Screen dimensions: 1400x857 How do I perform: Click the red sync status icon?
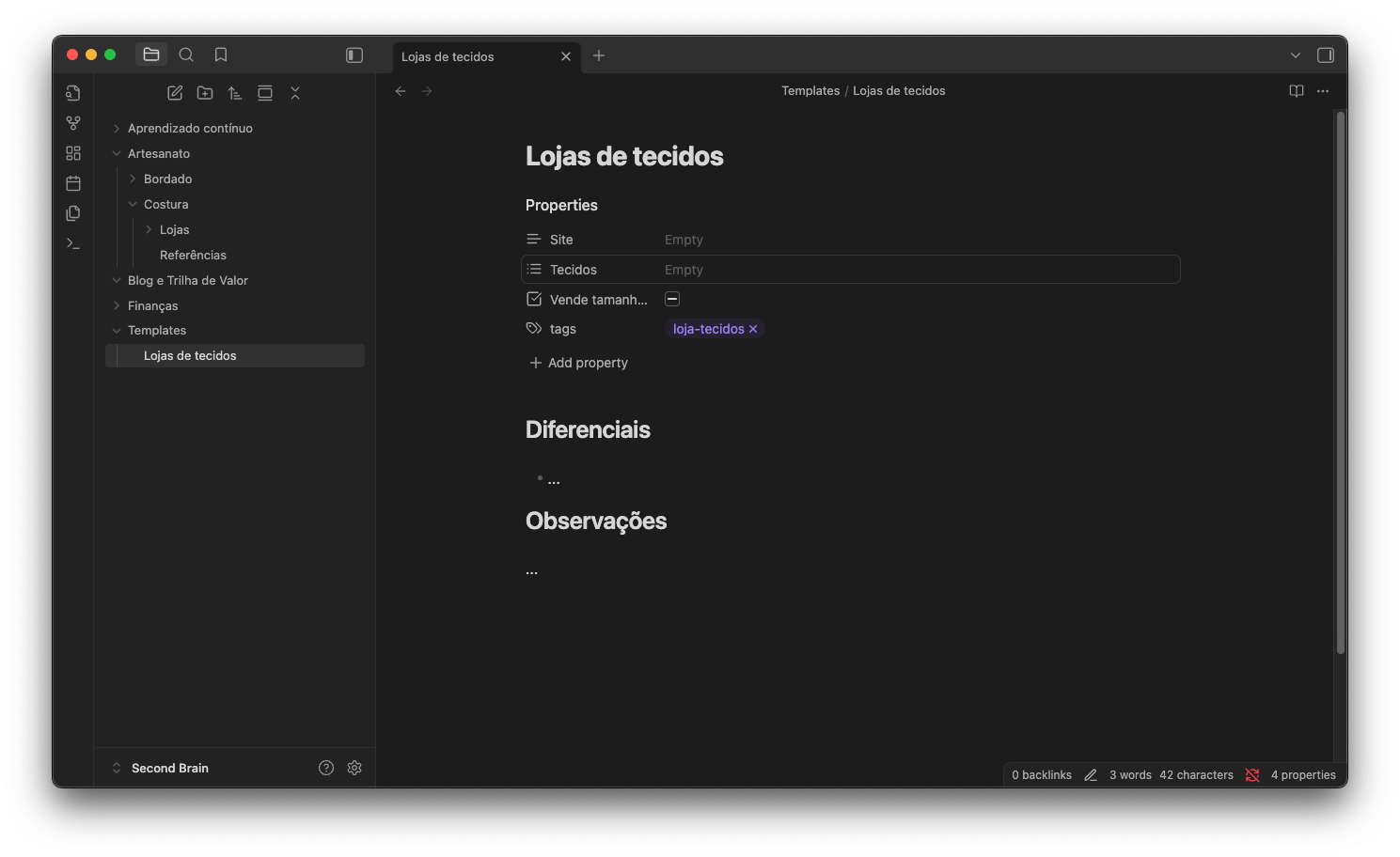(1251, 774)
